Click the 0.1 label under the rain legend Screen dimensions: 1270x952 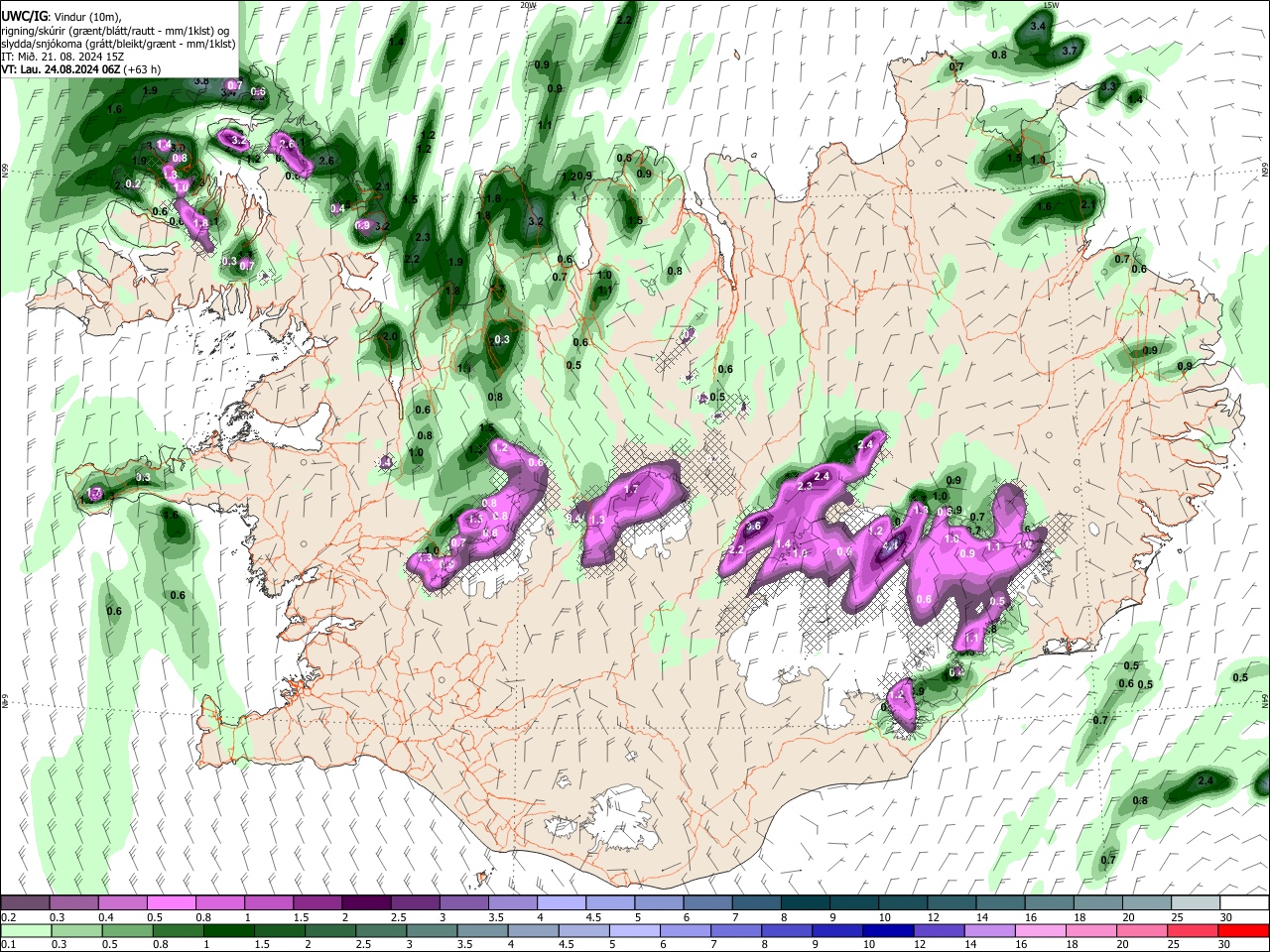point(8,944)
